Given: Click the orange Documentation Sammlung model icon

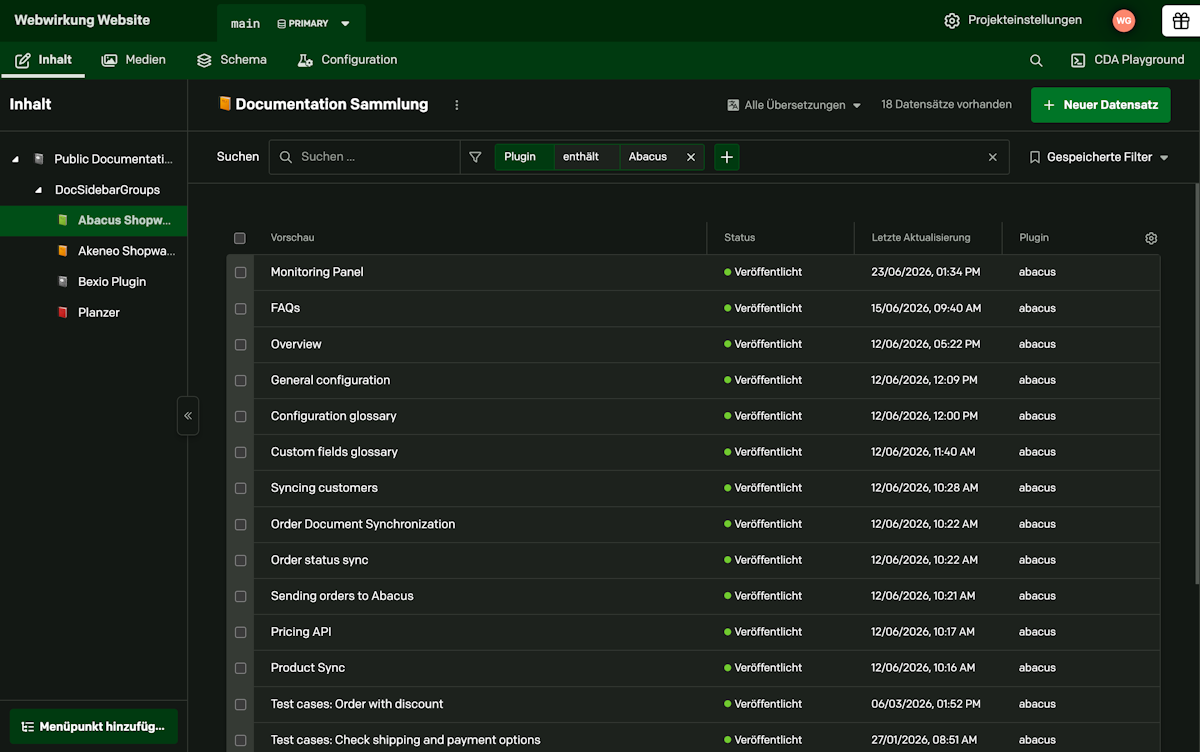Looking at the screenshot, I should pyautogui.click(x=224, y=104).
